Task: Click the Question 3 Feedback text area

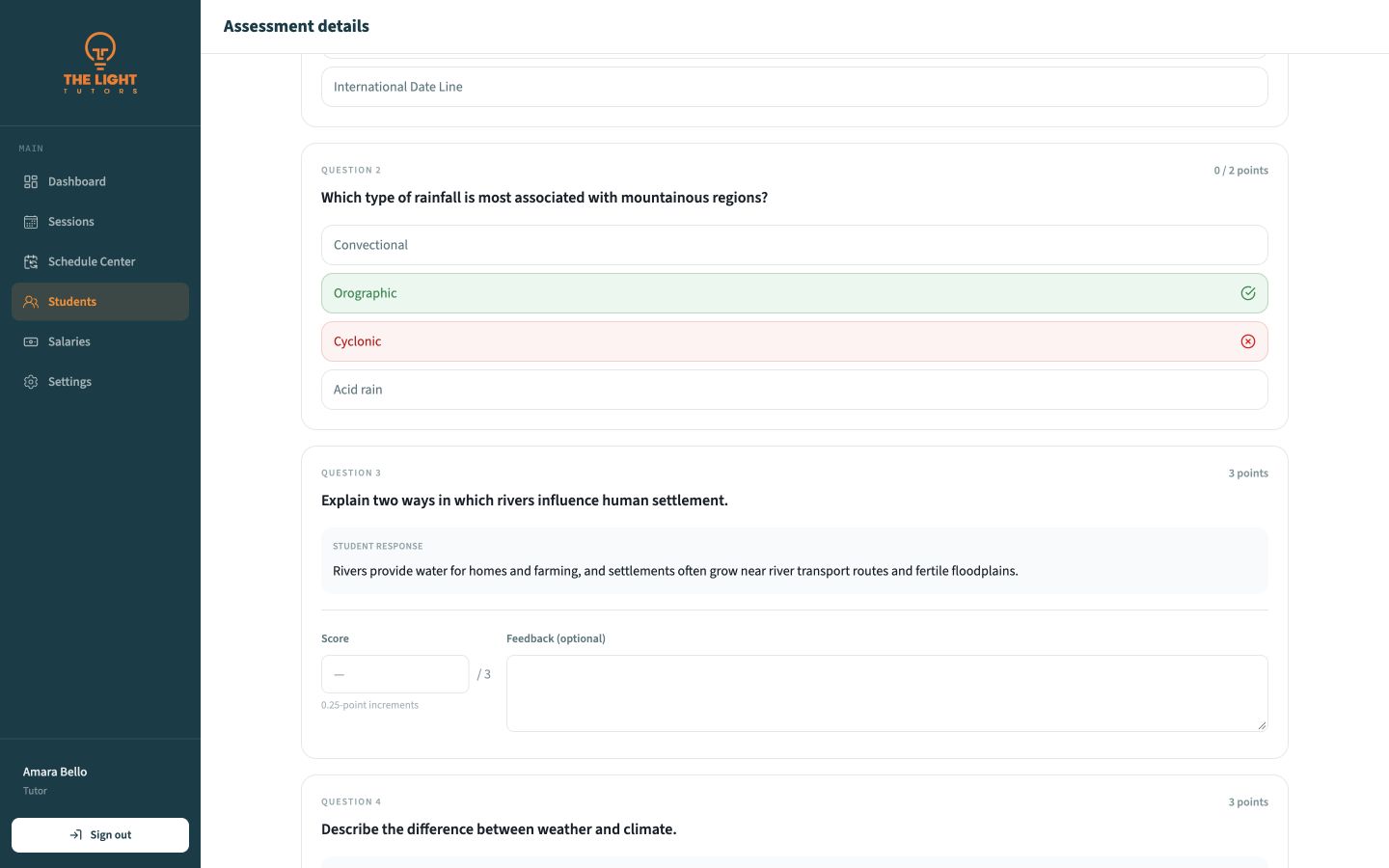Action: (887, 693)
